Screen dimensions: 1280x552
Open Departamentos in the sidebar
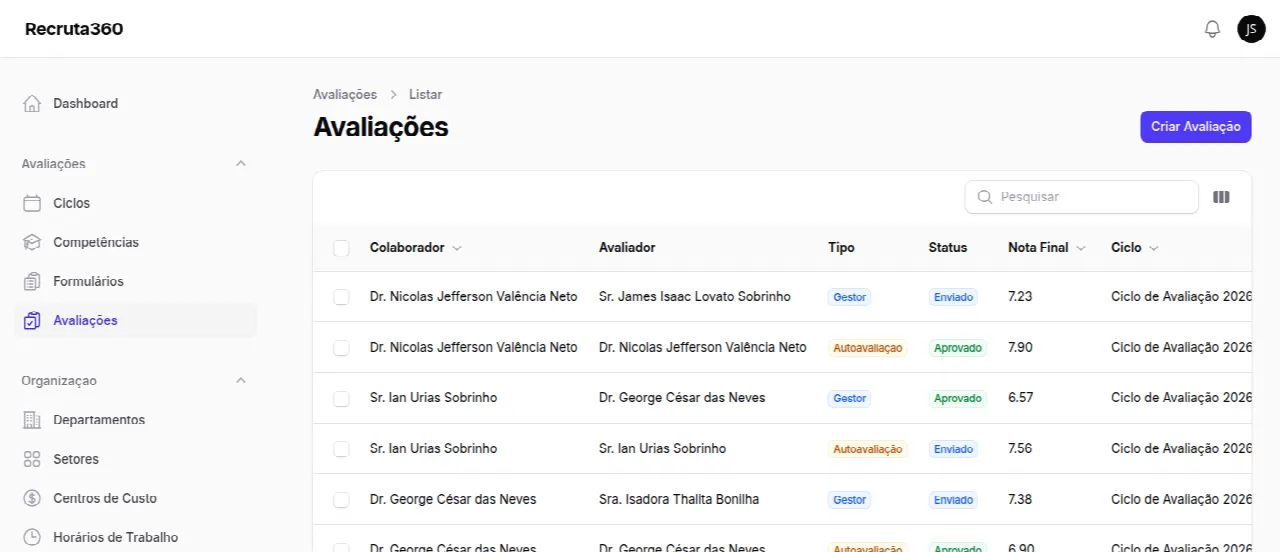click(x=135, y=420)
